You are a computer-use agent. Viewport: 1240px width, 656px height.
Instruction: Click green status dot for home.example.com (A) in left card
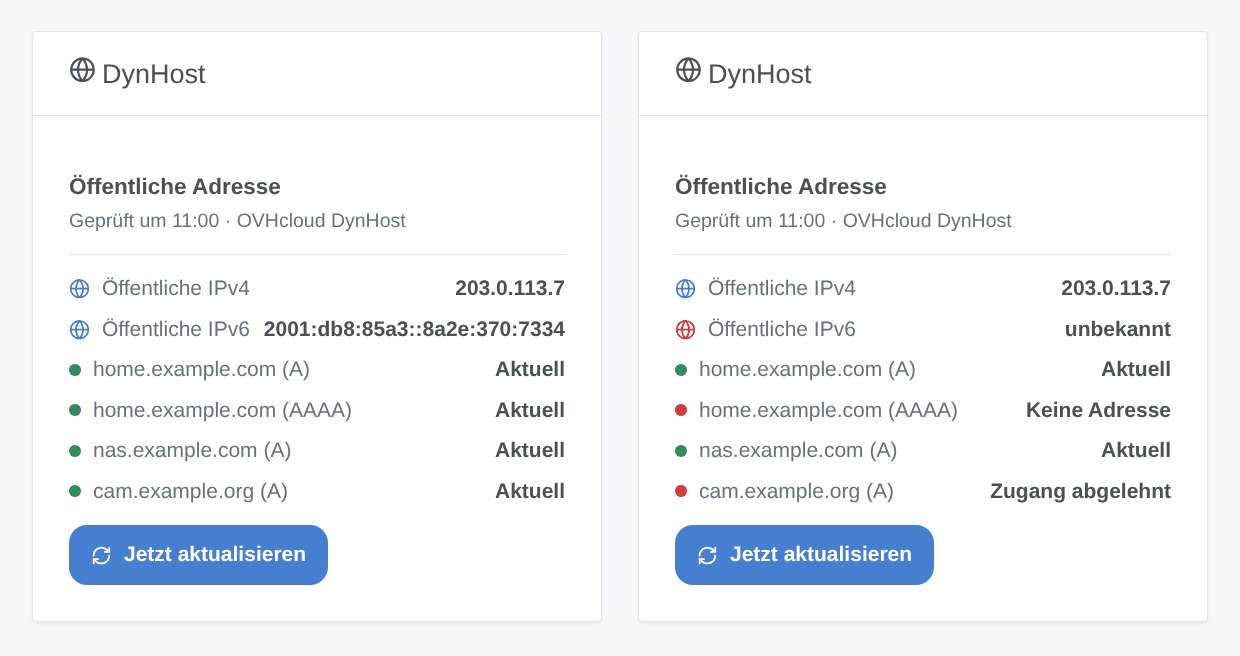click(75, 370)
